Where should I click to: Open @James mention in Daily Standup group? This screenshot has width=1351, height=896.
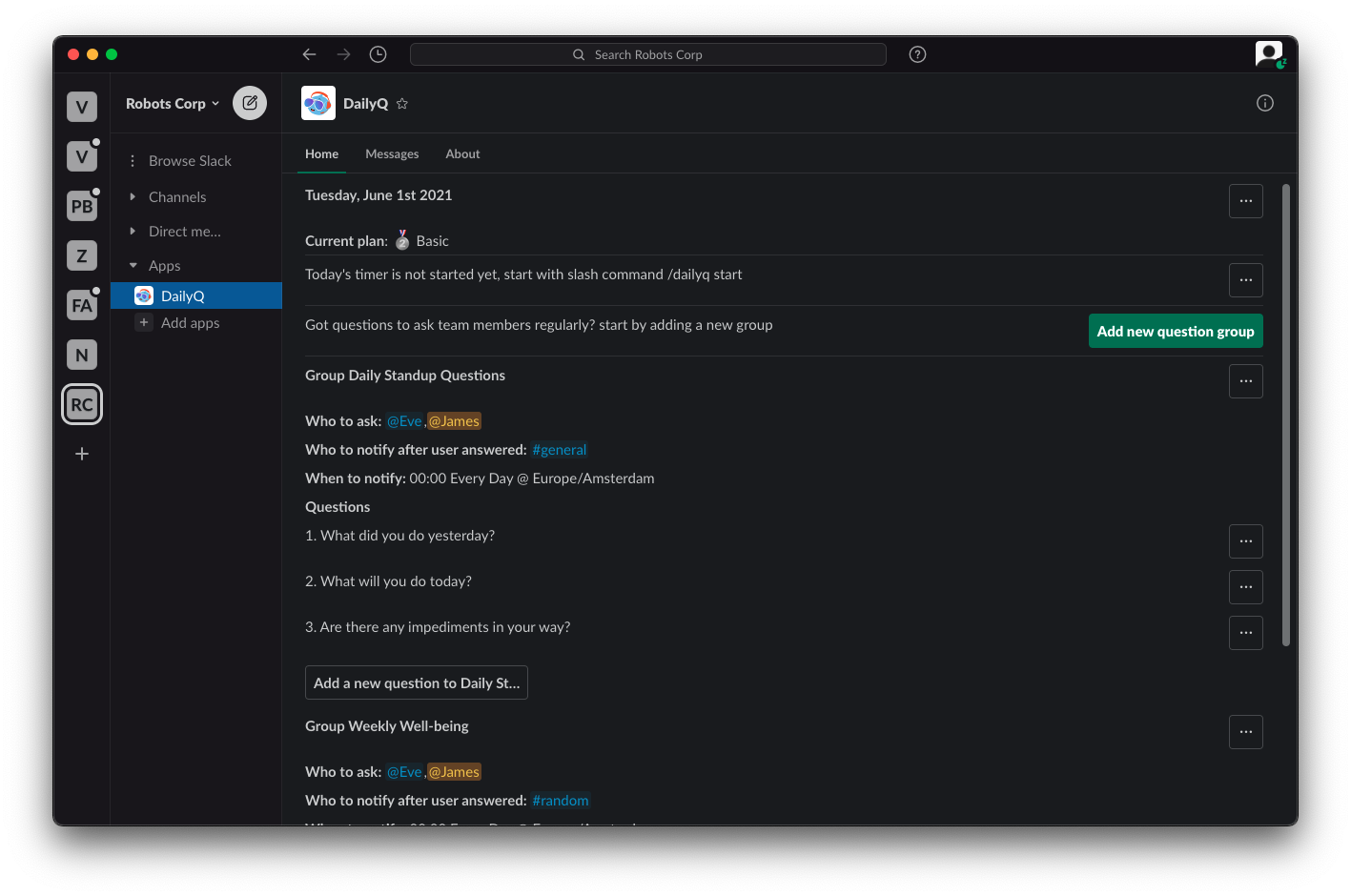click(x=454, y=420)
